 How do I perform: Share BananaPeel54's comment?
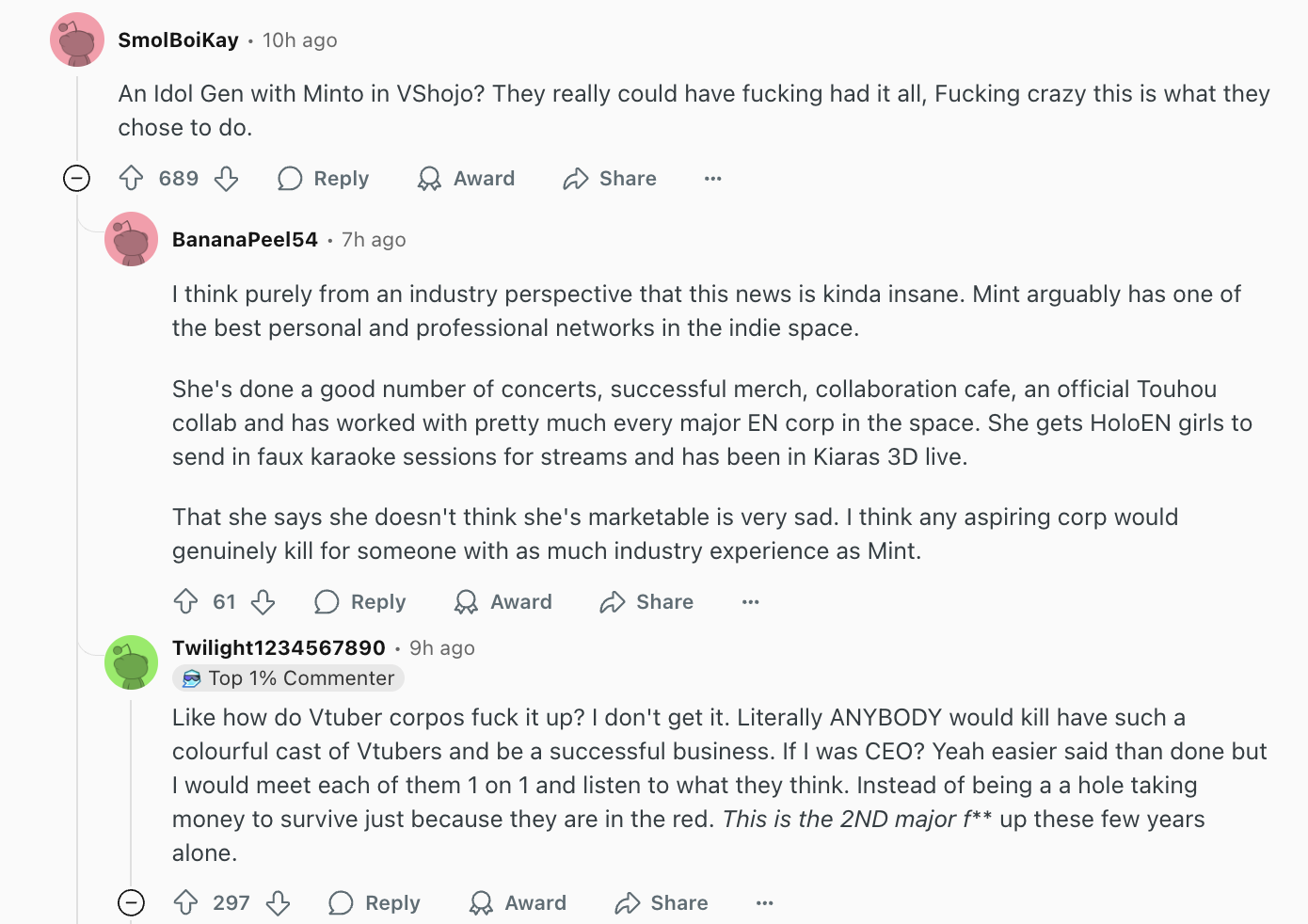(x=646, y=602)
